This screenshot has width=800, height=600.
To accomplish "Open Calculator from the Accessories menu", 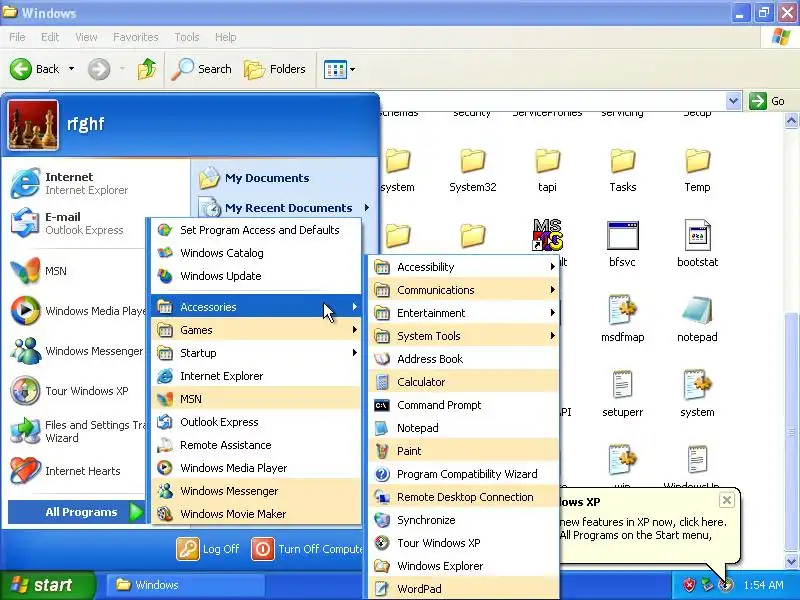I will coord(463,382).
